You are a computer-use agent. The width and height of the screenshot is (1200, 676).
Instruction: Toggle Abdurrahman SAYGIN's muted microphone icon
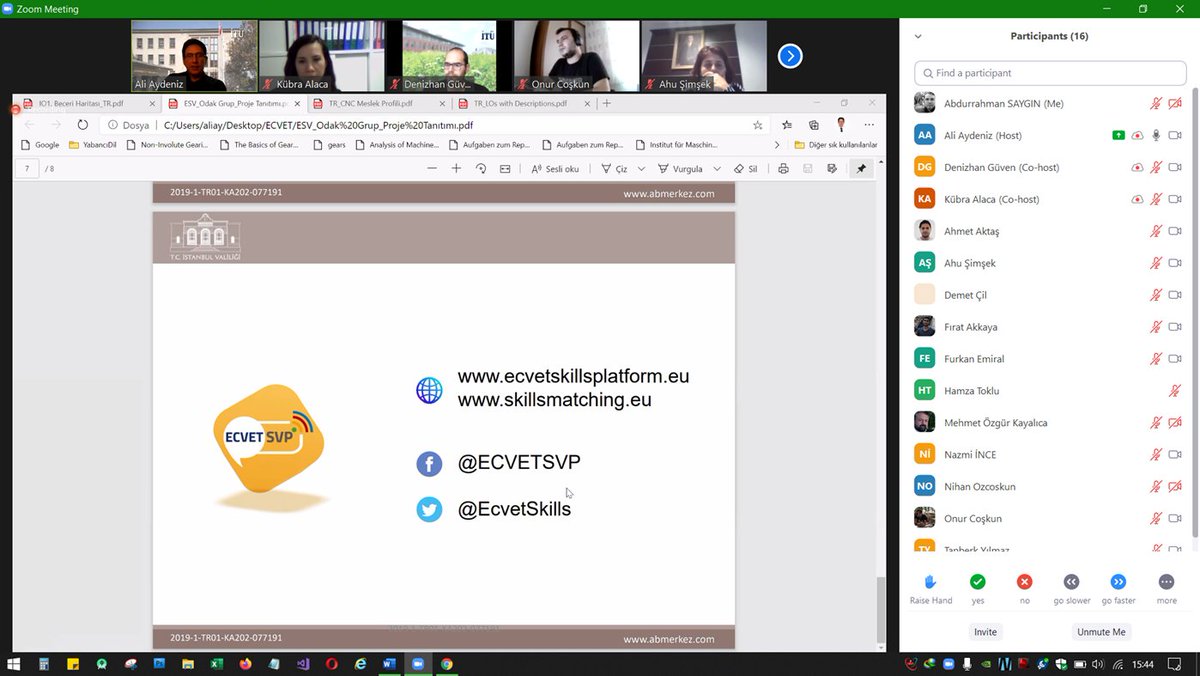(1156, 103)
